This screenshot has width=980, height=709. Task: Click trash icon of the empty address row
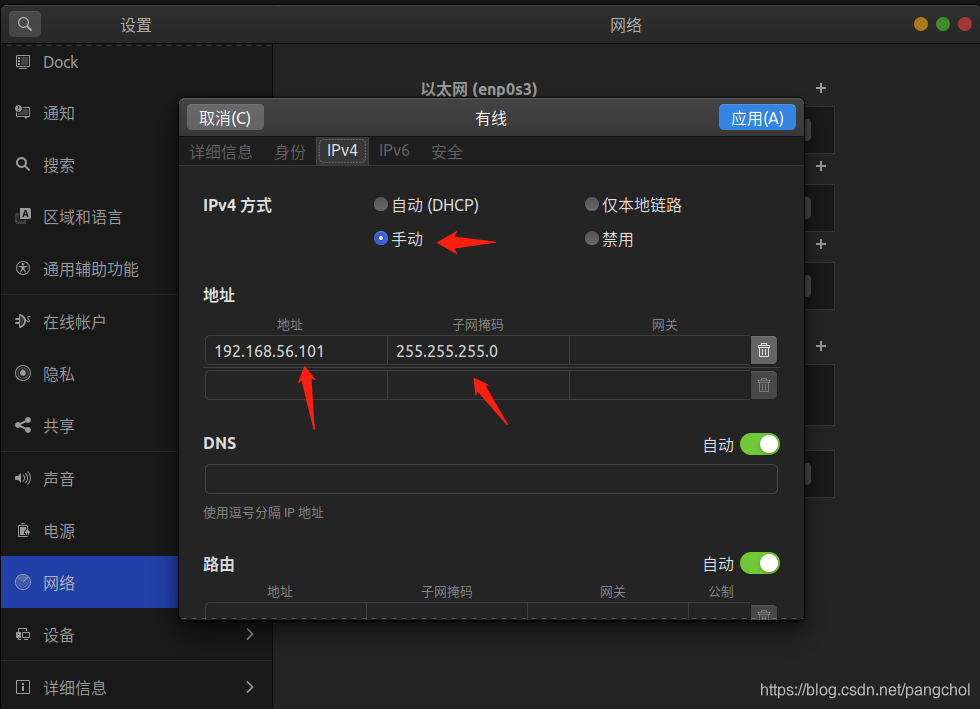(x=764, y=385)
